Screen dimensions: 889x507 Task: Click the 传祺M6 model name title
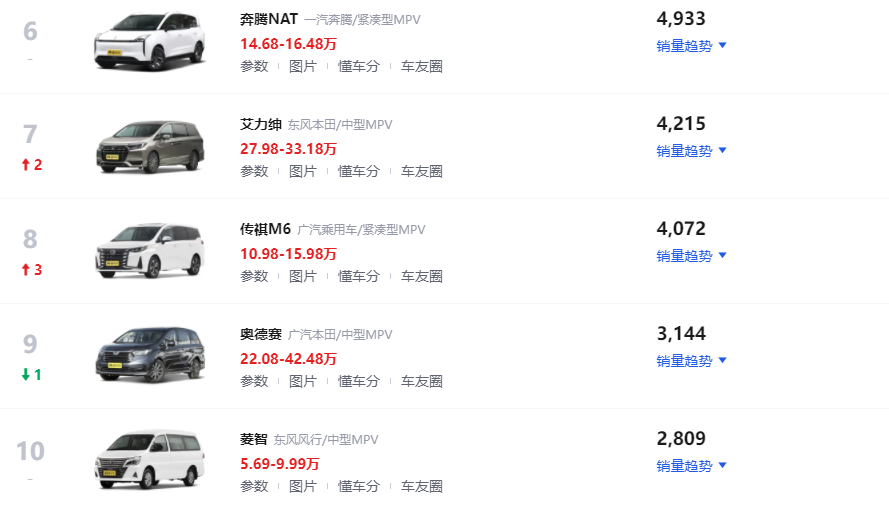(x=265, y=229)
